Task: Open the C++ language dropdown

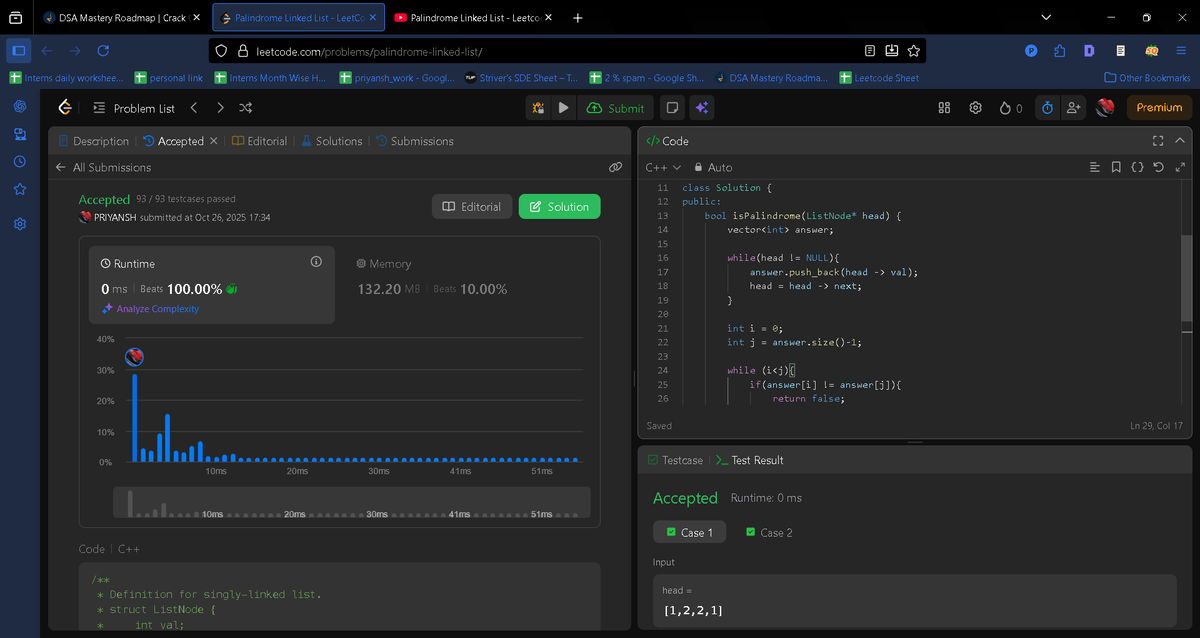Action: [x=663, y=167]
